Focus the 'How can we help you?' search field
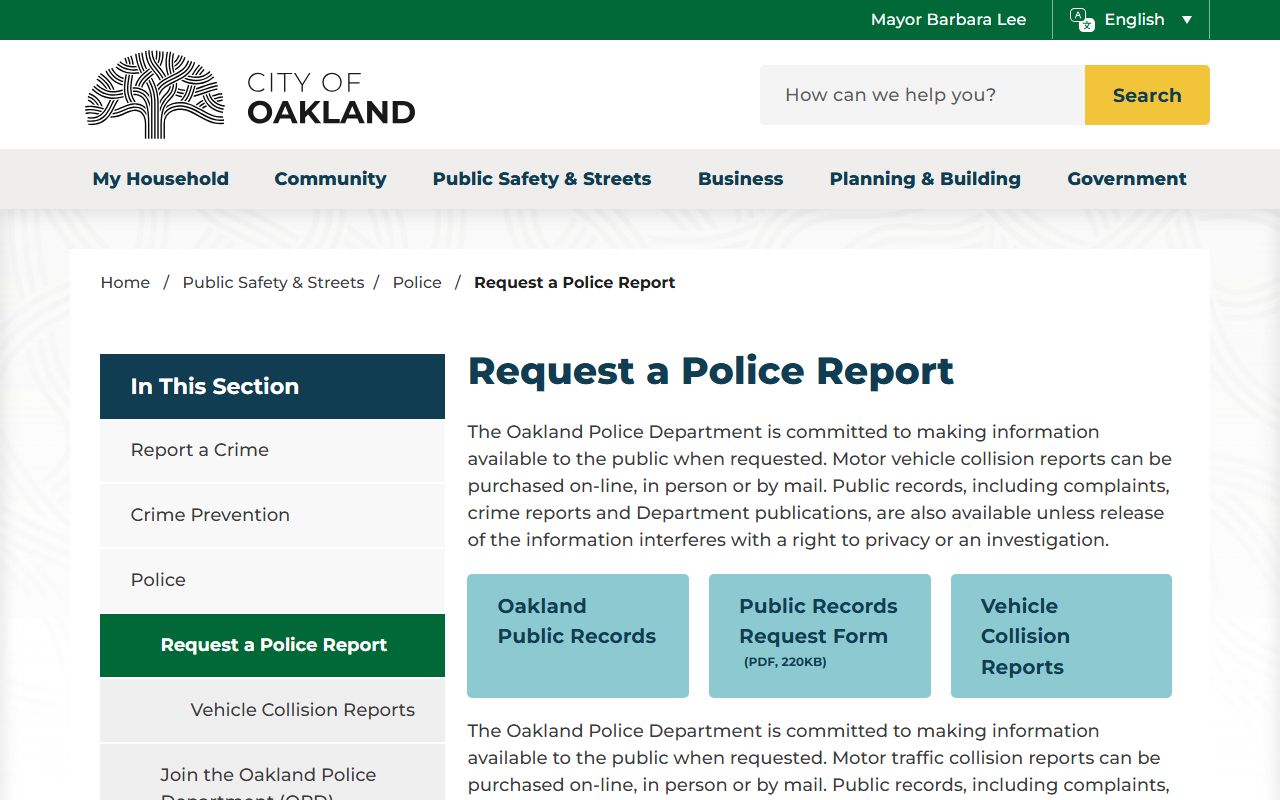 [922, 95]
